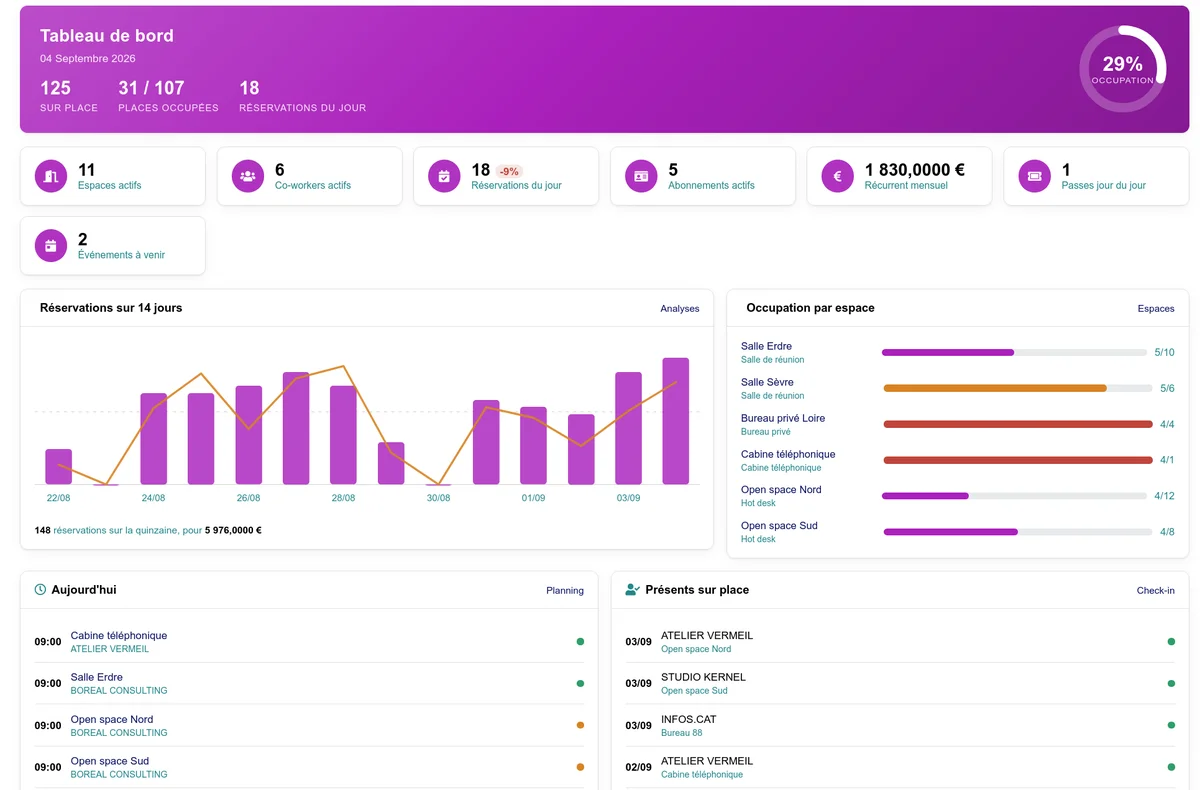Open the Événements à venir calendar icon
Viewport: 1200px width, 790px height.
(x=50, y=246)
